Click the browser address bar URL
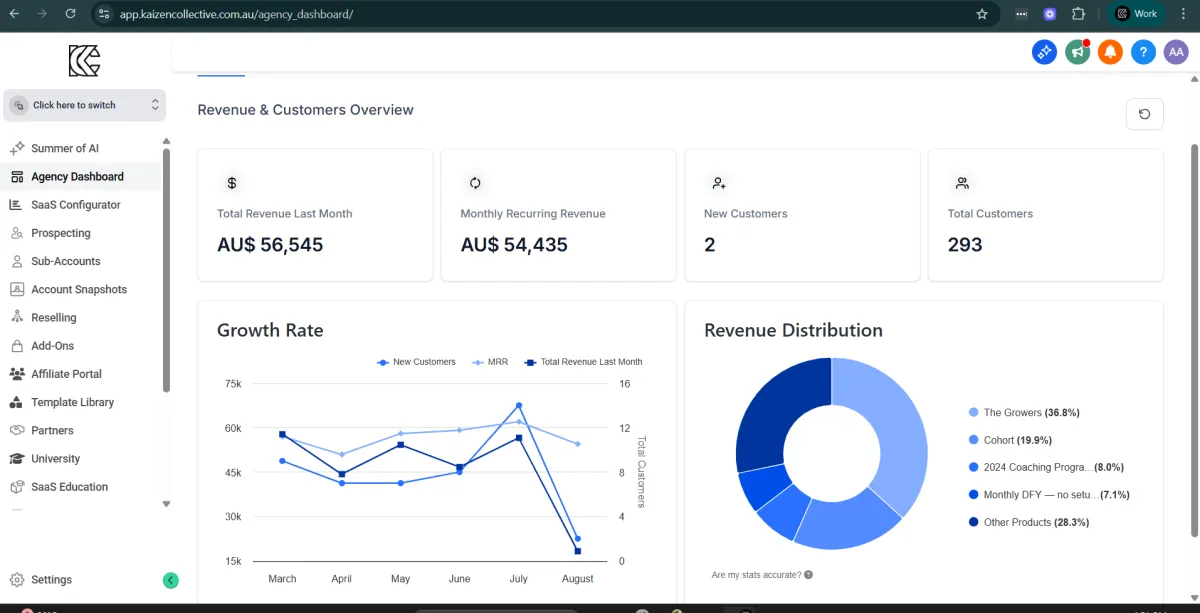1200x613 pixels. (x=236, y=14)
